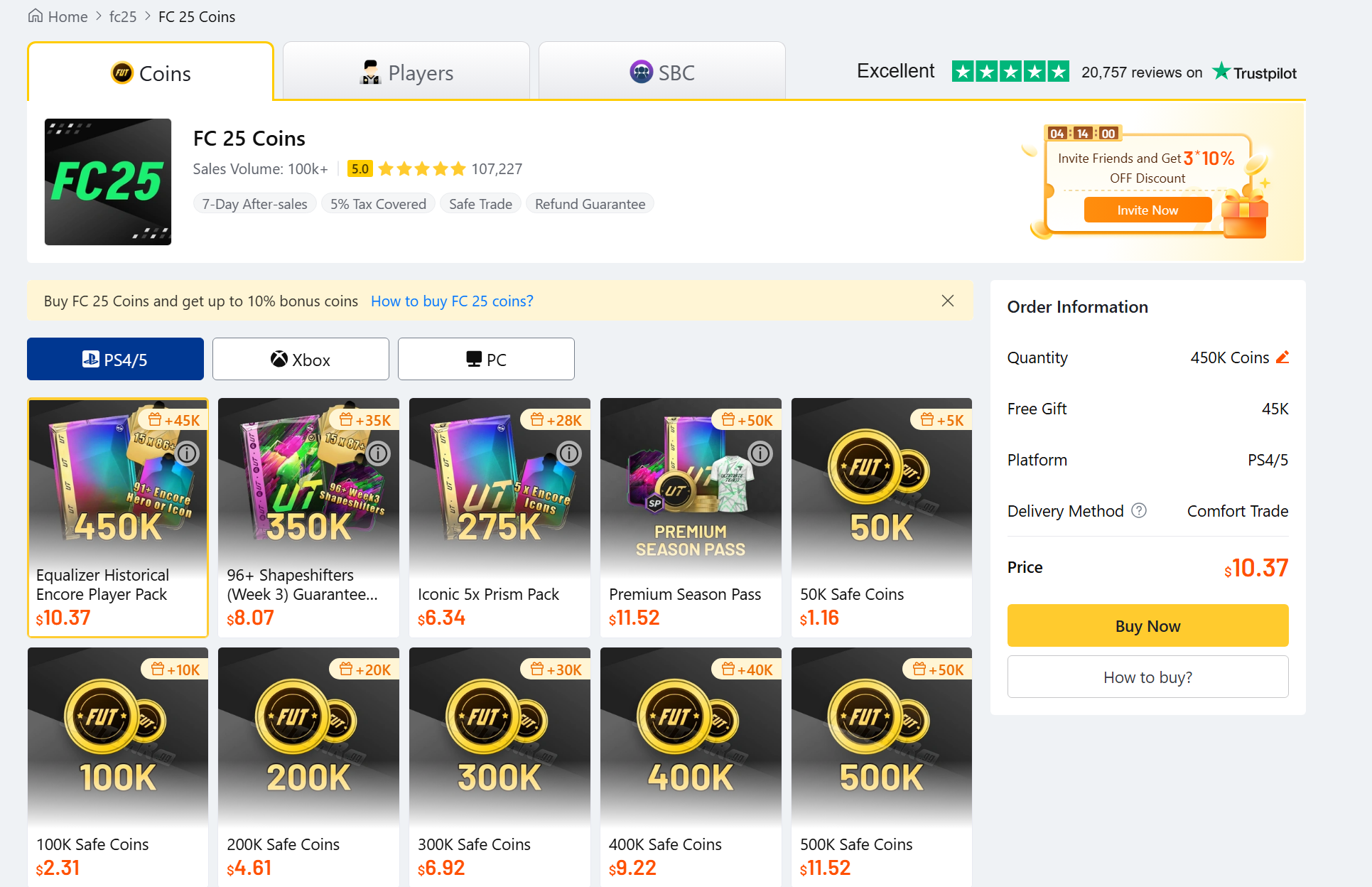Click the FUT coin icon on Coins tab
1372x887 pixels.
(x=122, y=73)
